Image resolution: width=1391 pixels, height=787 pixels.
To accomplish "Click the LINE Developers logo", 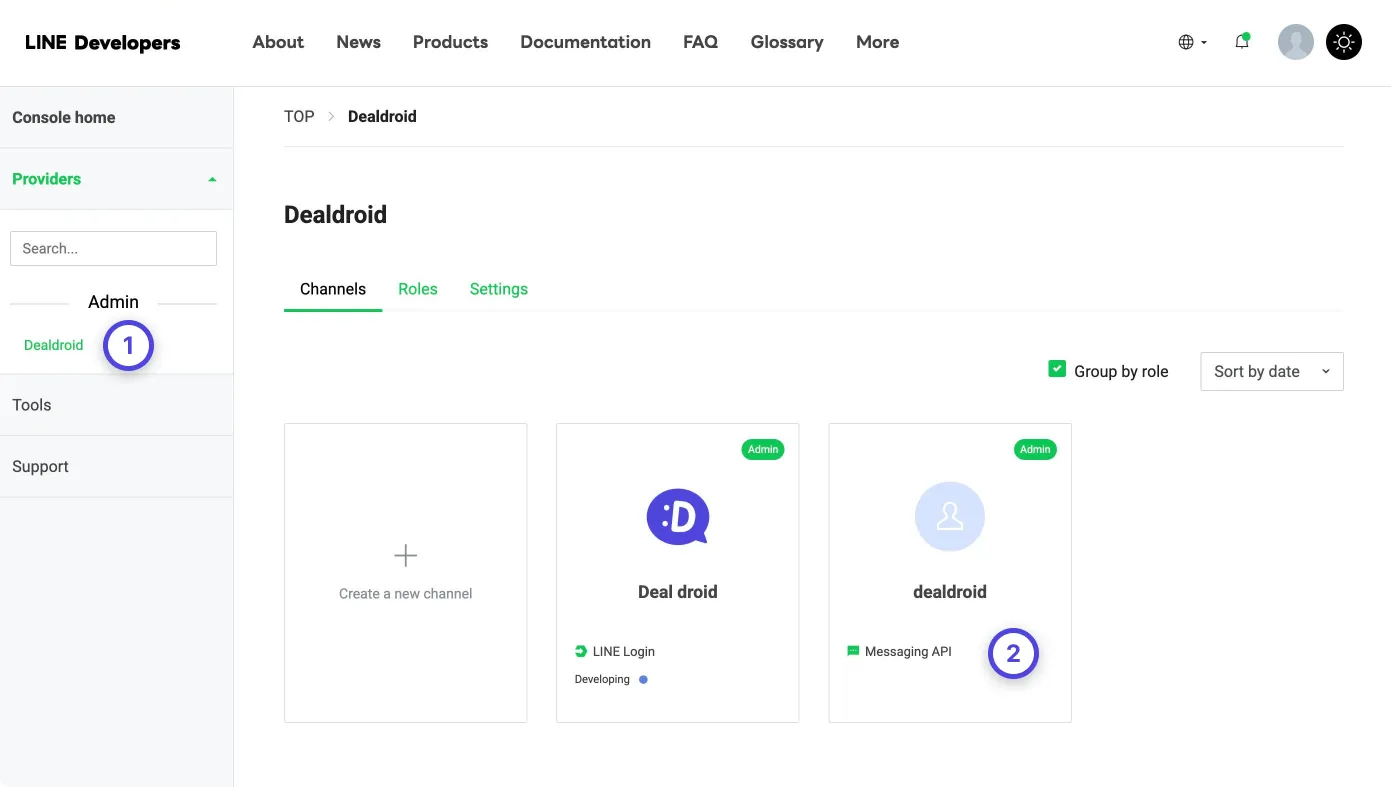I will (x=102, y=42).
